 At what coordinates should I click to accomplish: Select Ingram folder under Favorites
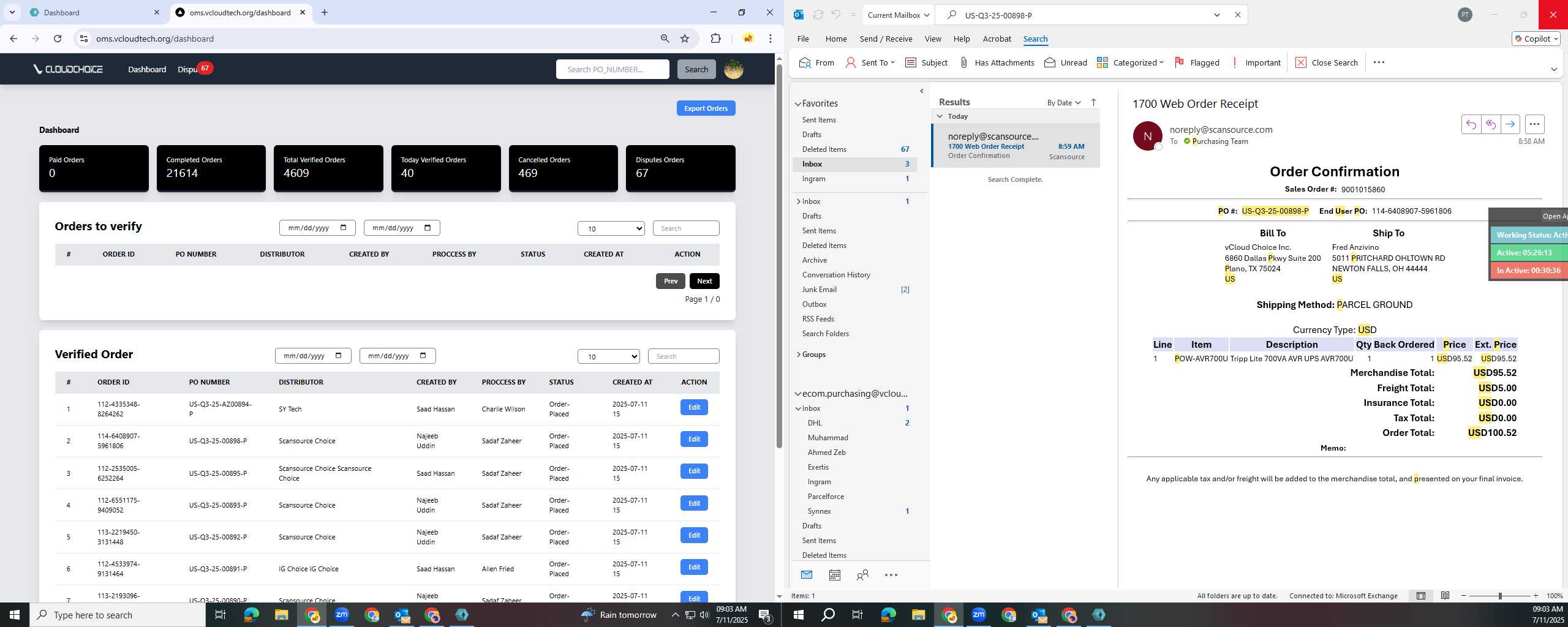pyautogui.click(x=854, y=179)
